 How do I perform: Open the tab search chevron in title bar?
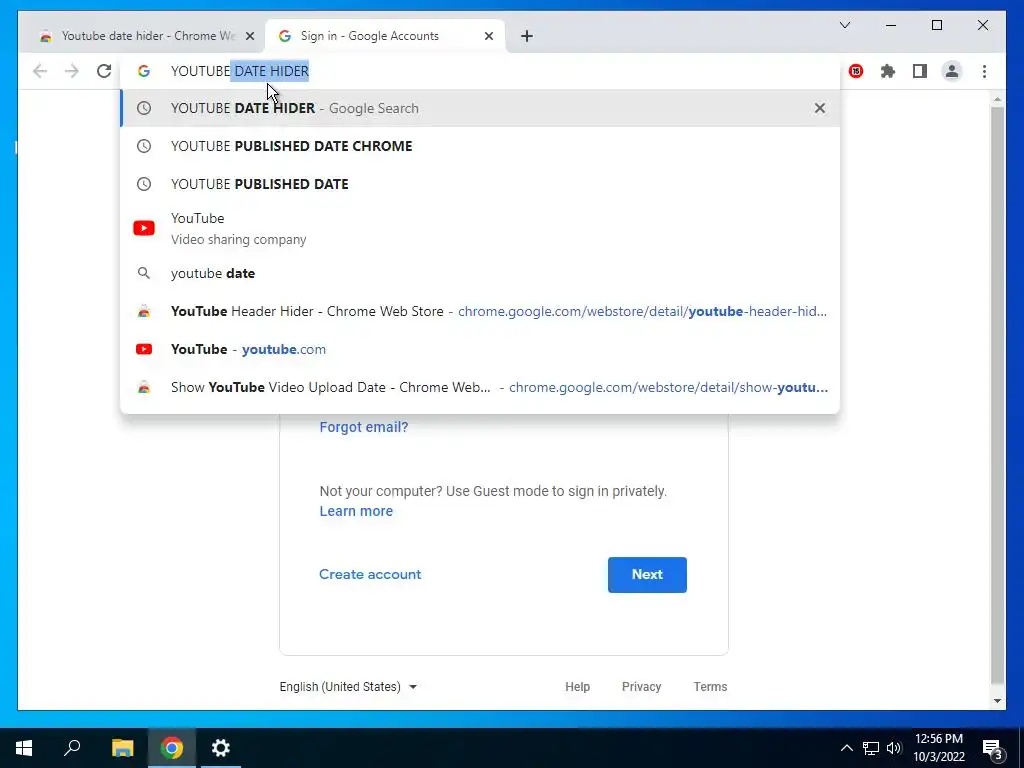coord(844,25)
